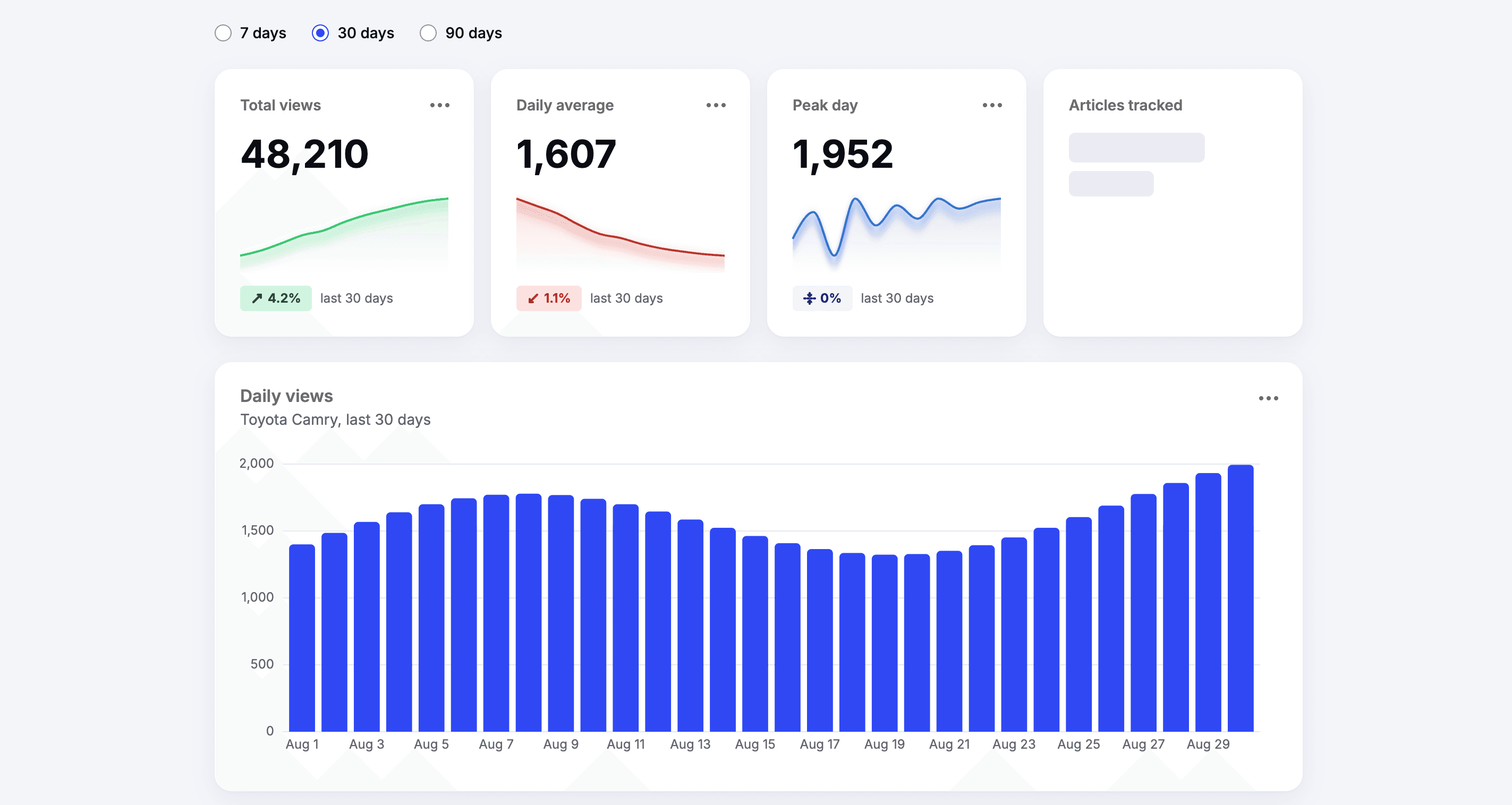Click the Total views card title
This screenshot has width=1512, height=805.
pos(281,105)
